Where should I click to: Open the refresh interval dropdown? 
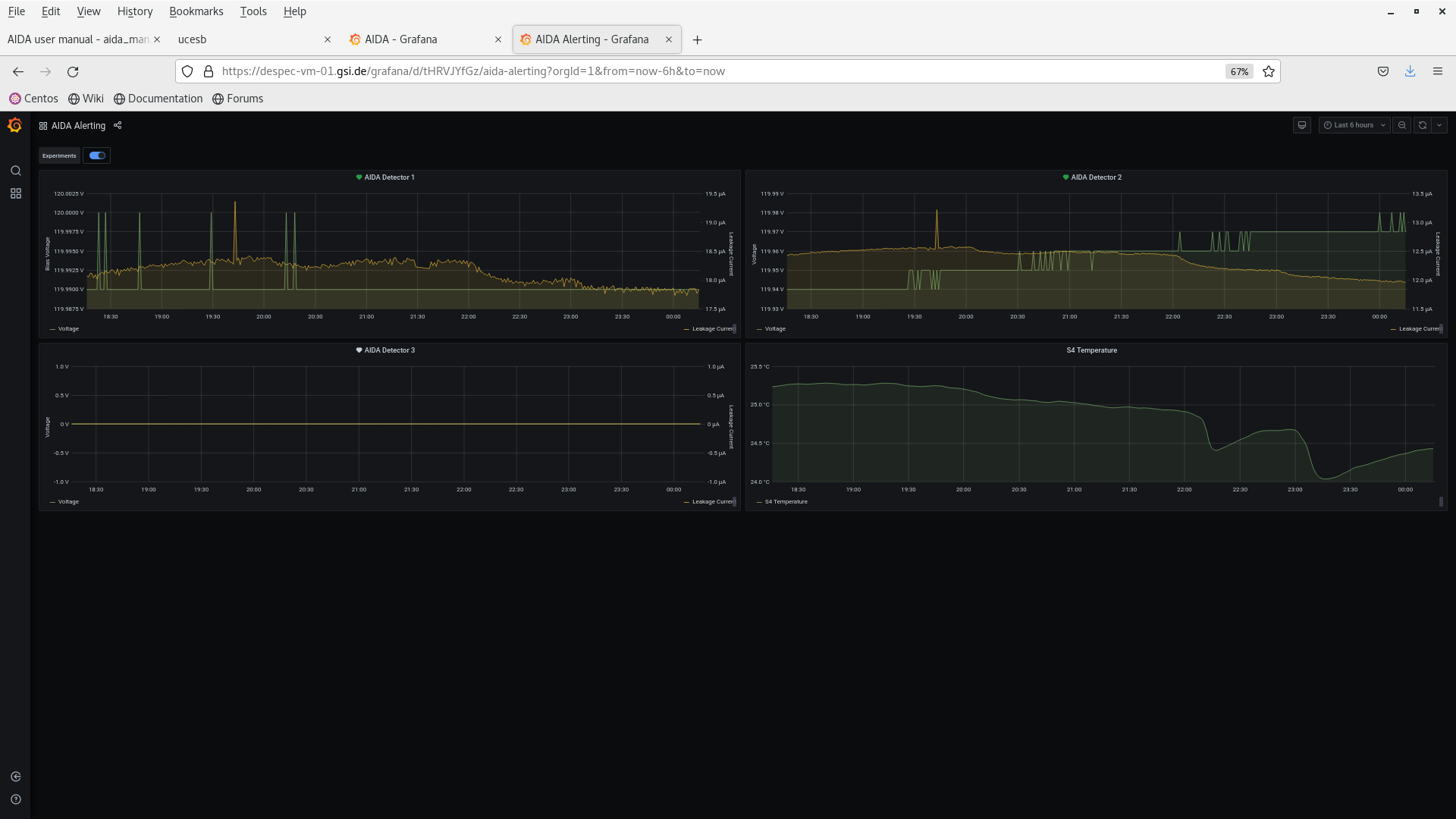click(x=1439, y=125)
